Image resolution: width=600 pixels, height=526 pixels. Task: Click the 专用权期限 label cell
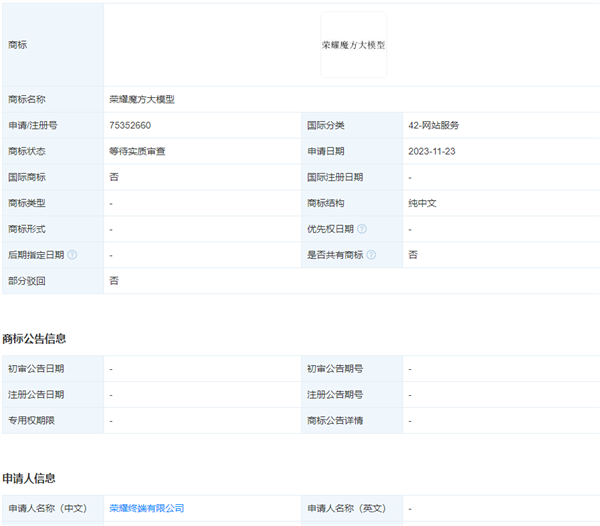[x=32, y=421]
